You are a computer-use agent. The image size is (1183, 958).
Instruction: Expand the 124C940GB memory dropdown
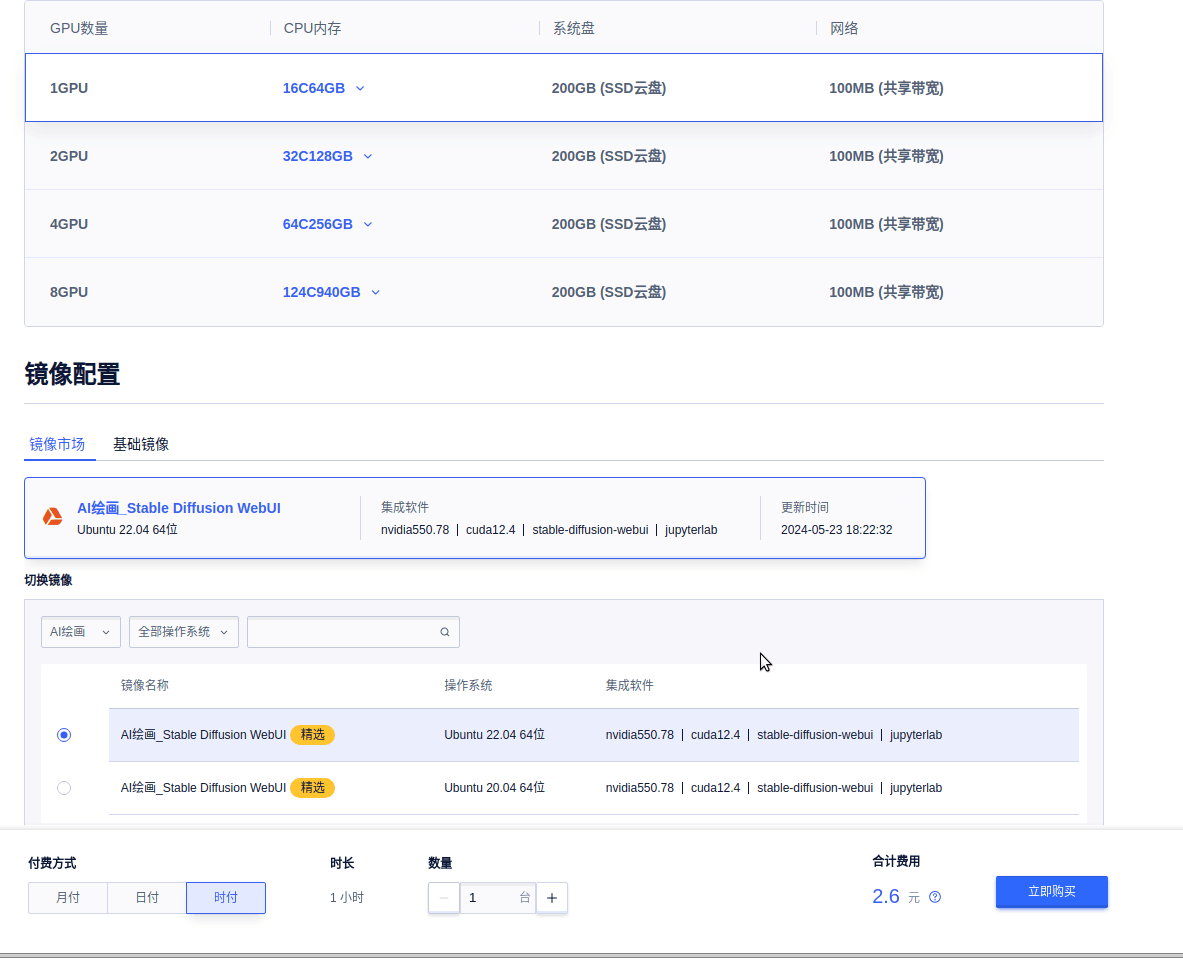[x=331, y=292]
